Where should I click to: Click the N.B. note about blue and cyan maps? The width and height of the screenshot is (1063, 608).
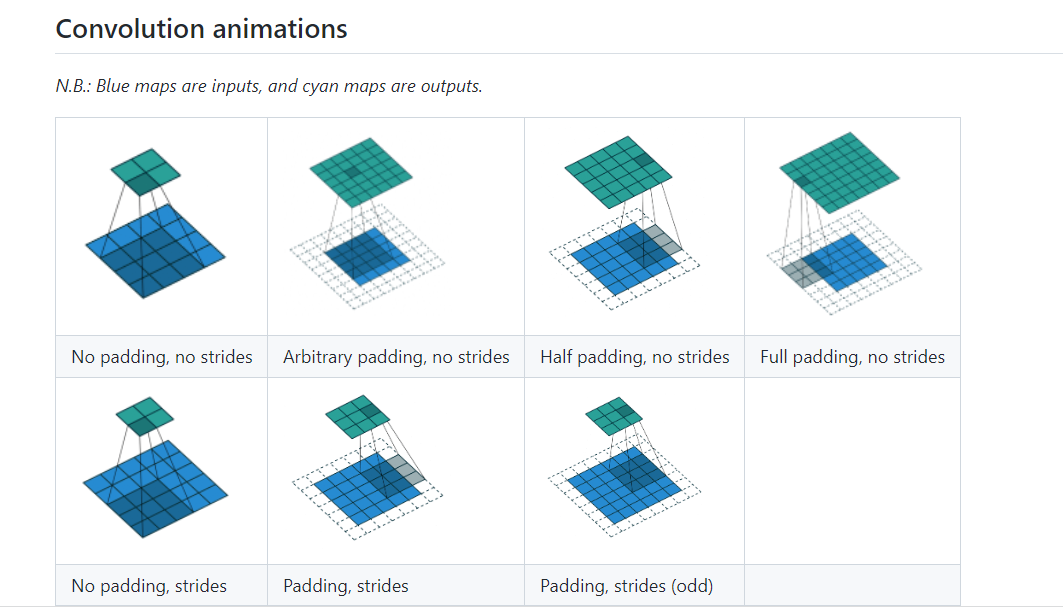pos(269,86)
